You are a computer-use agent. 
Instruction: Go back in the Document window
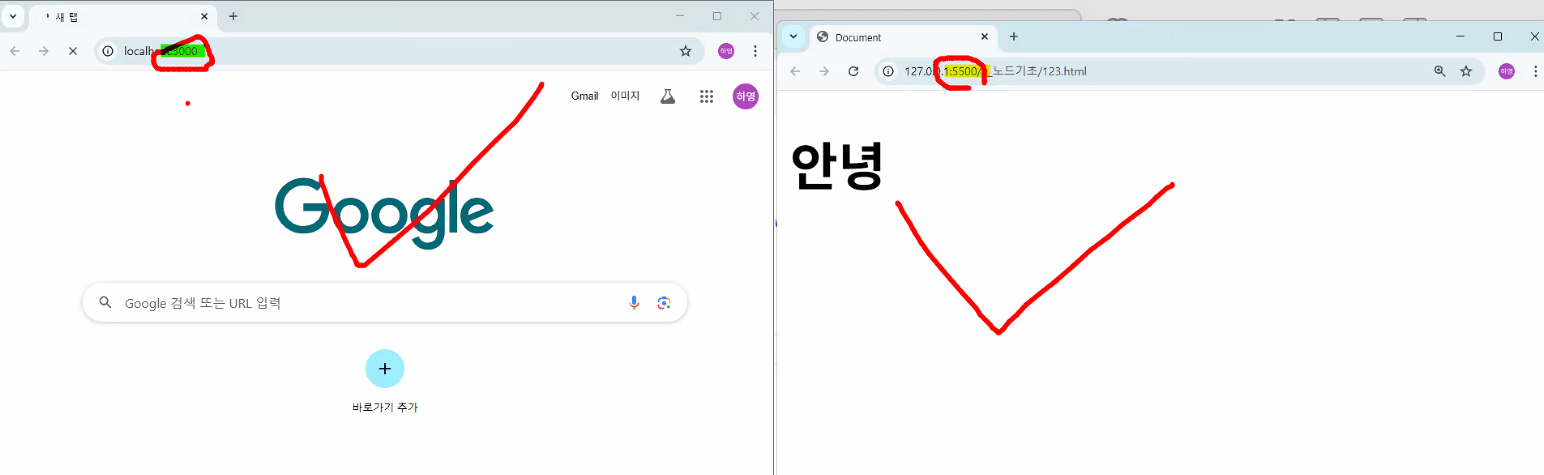click(x=795, y=71)
